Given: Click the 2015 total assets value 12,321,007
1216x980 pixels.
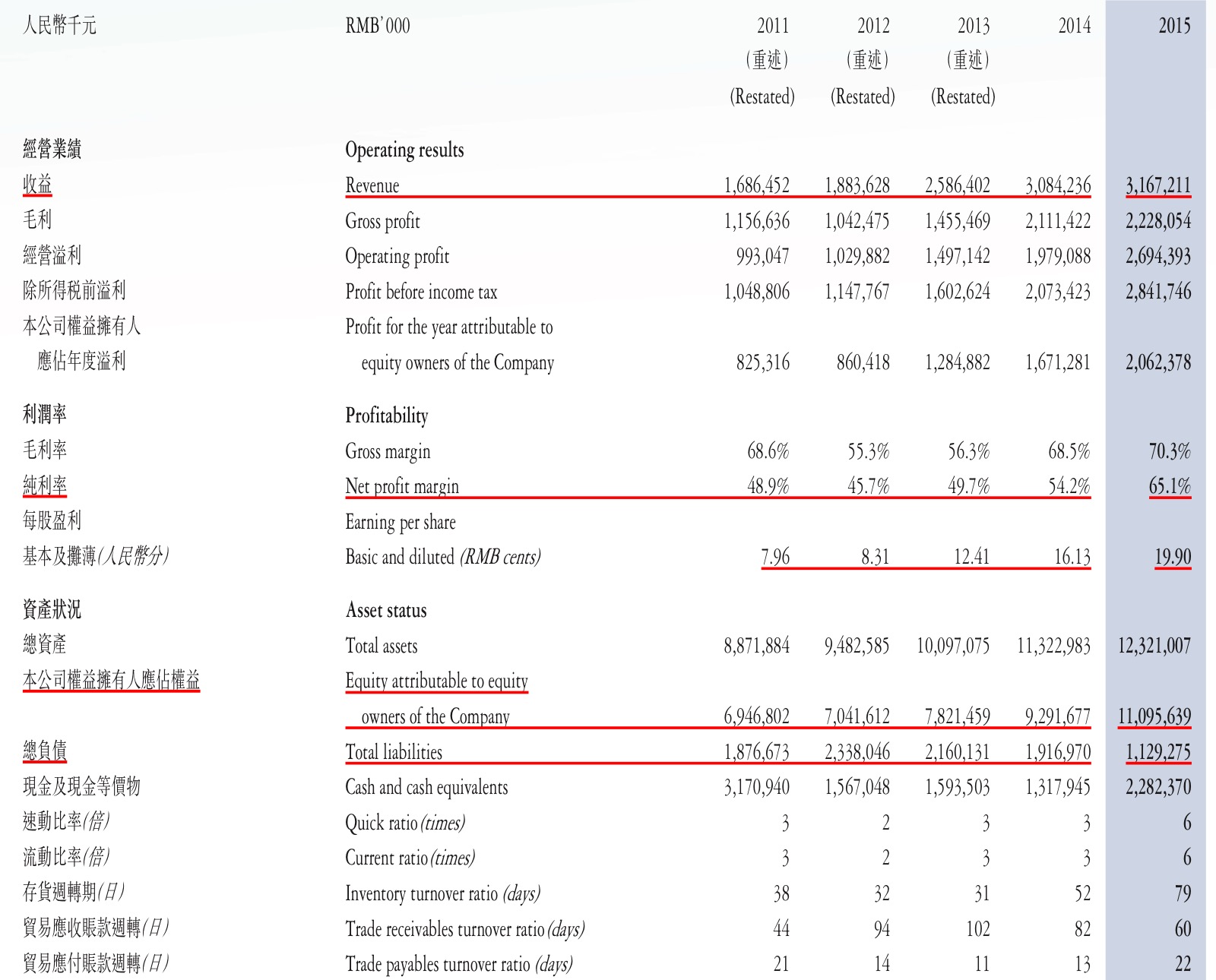Looking at the screenshot, I should [1154, 646].
